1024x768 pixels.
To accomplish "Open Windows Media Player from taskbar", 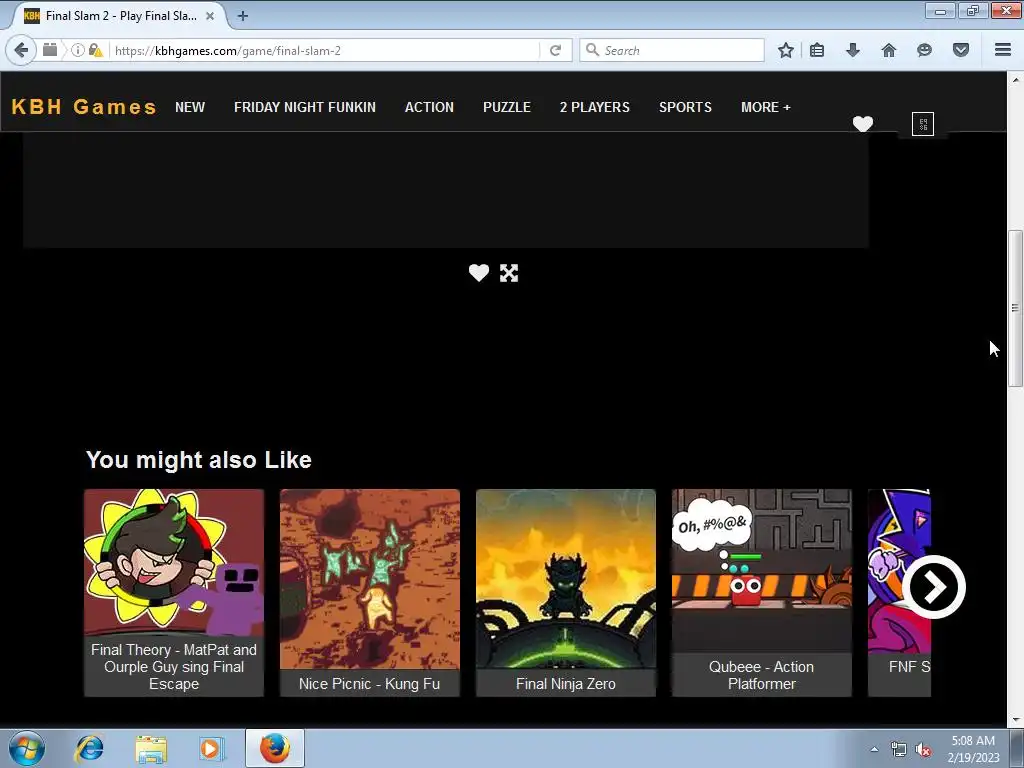I will pyautogui.click(x=212, y=748).
